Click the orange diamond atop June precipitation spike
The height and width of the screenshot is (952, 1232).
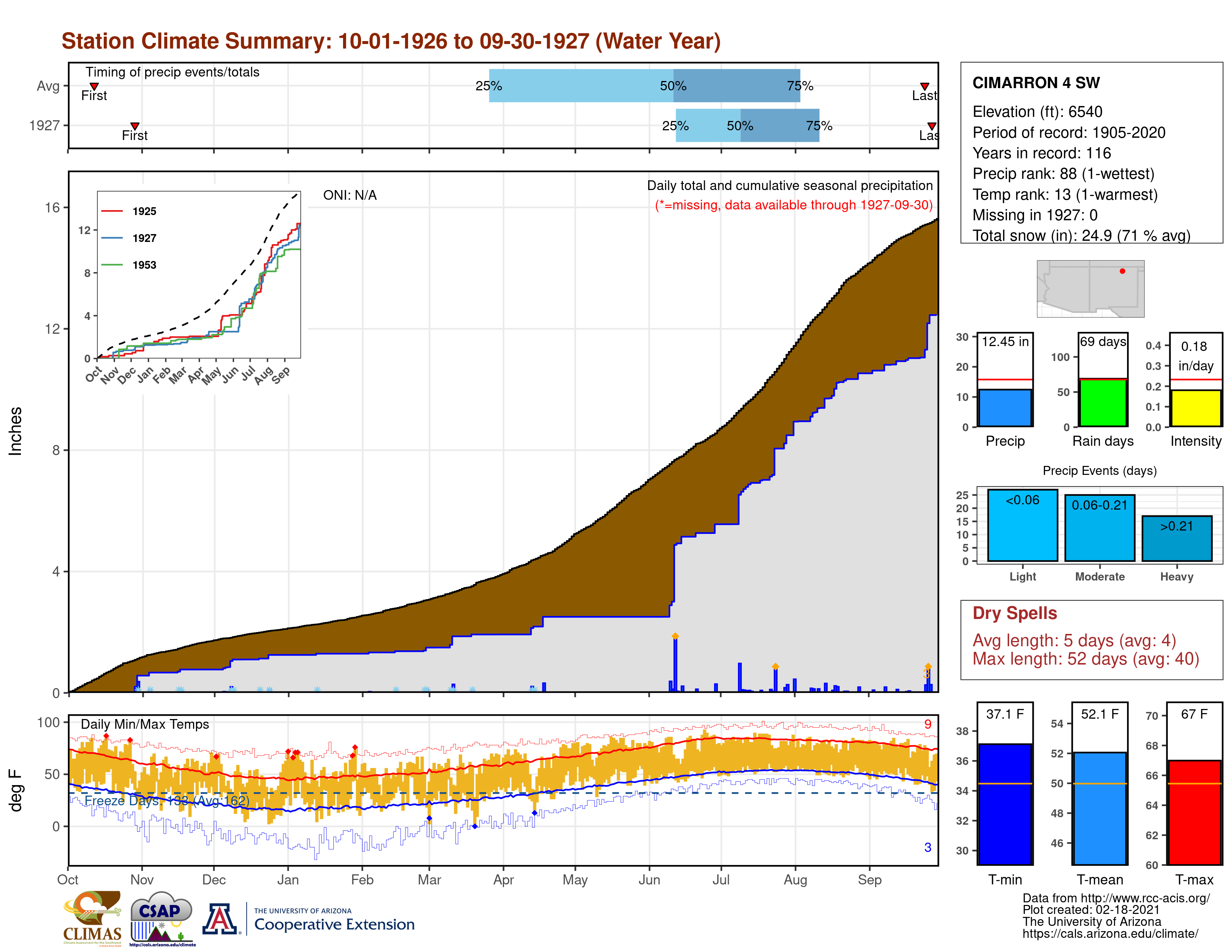pos(675,636)
